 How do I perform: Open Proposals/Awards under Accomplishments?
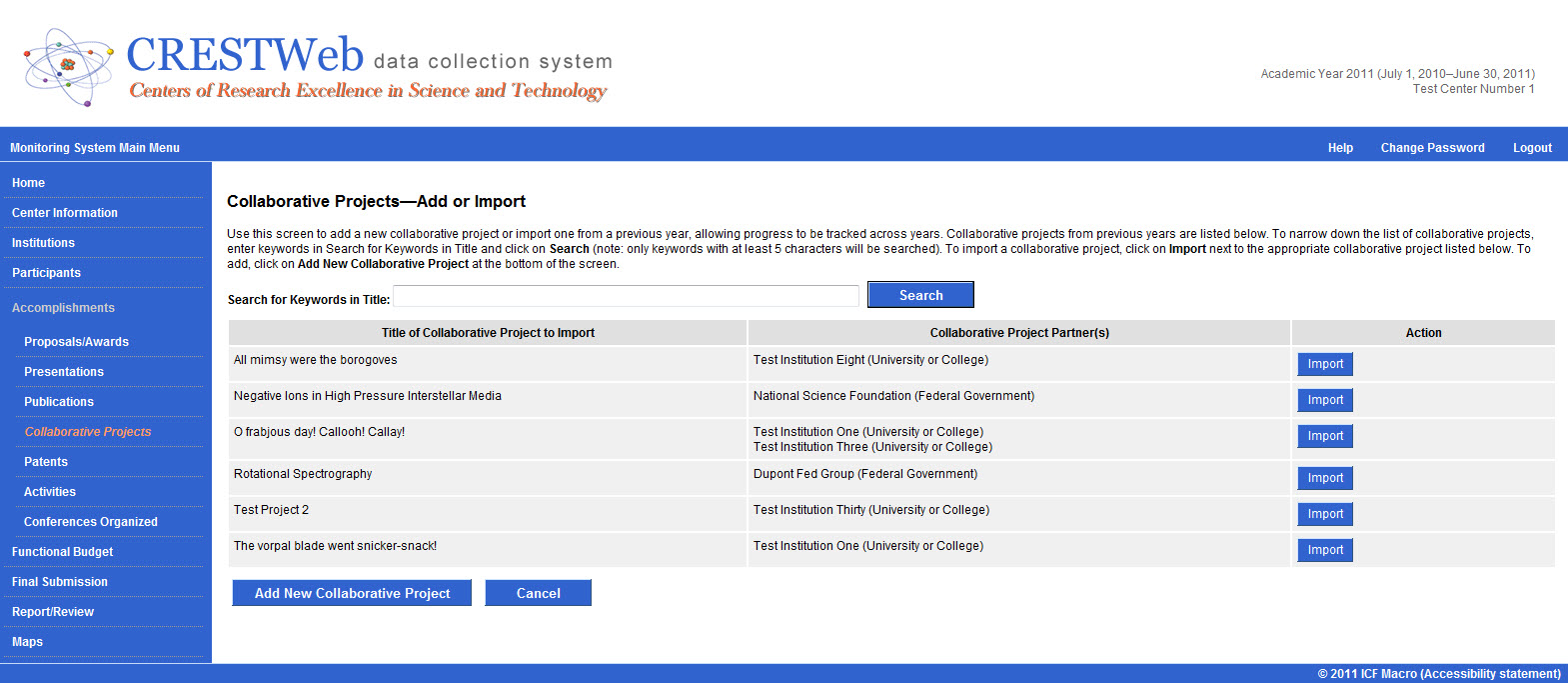pyautogui.click(x=76, y=342)
